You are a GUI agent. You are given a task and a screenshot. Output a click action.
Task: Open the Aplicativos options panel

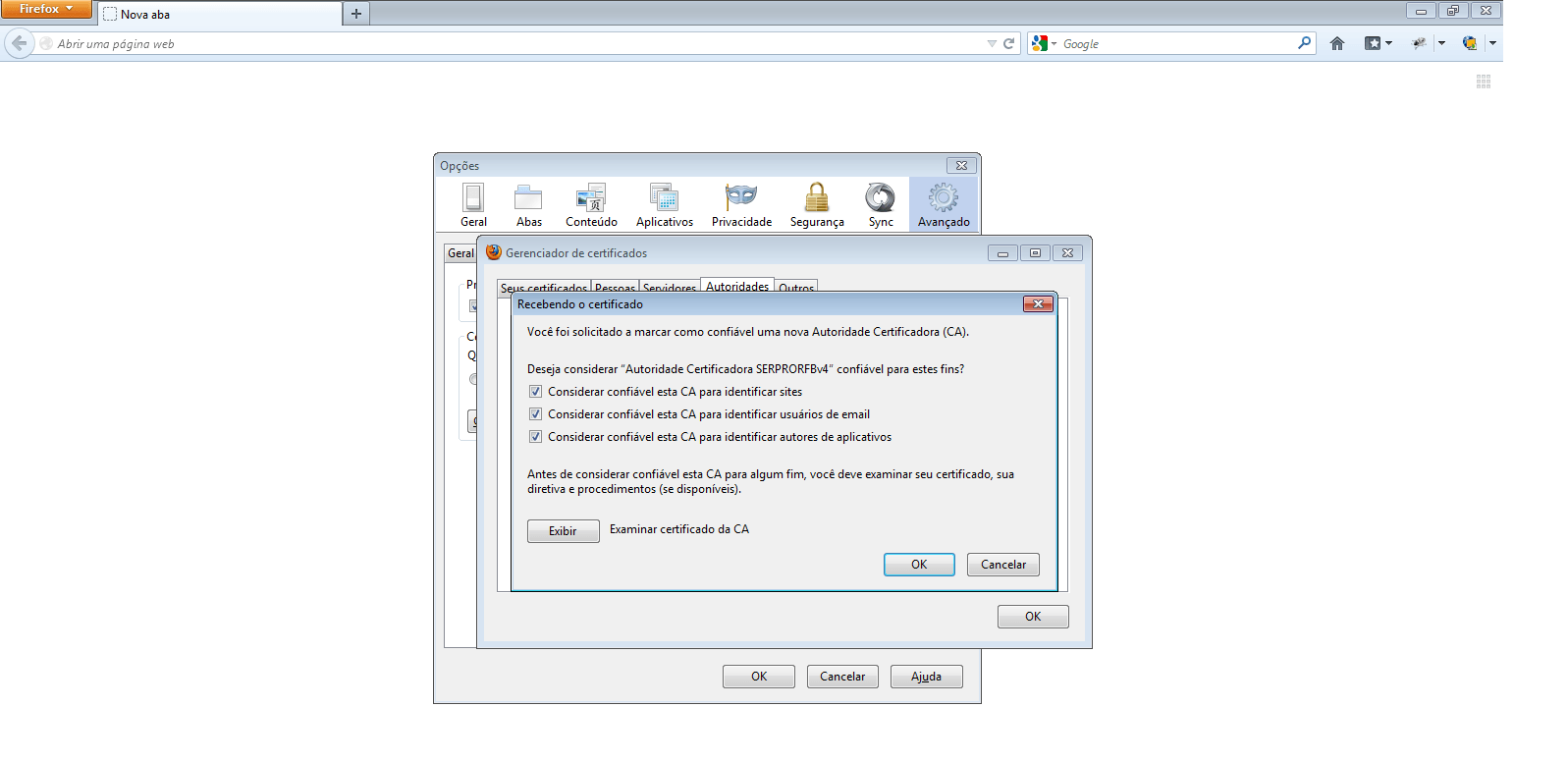tap(665, 204)
